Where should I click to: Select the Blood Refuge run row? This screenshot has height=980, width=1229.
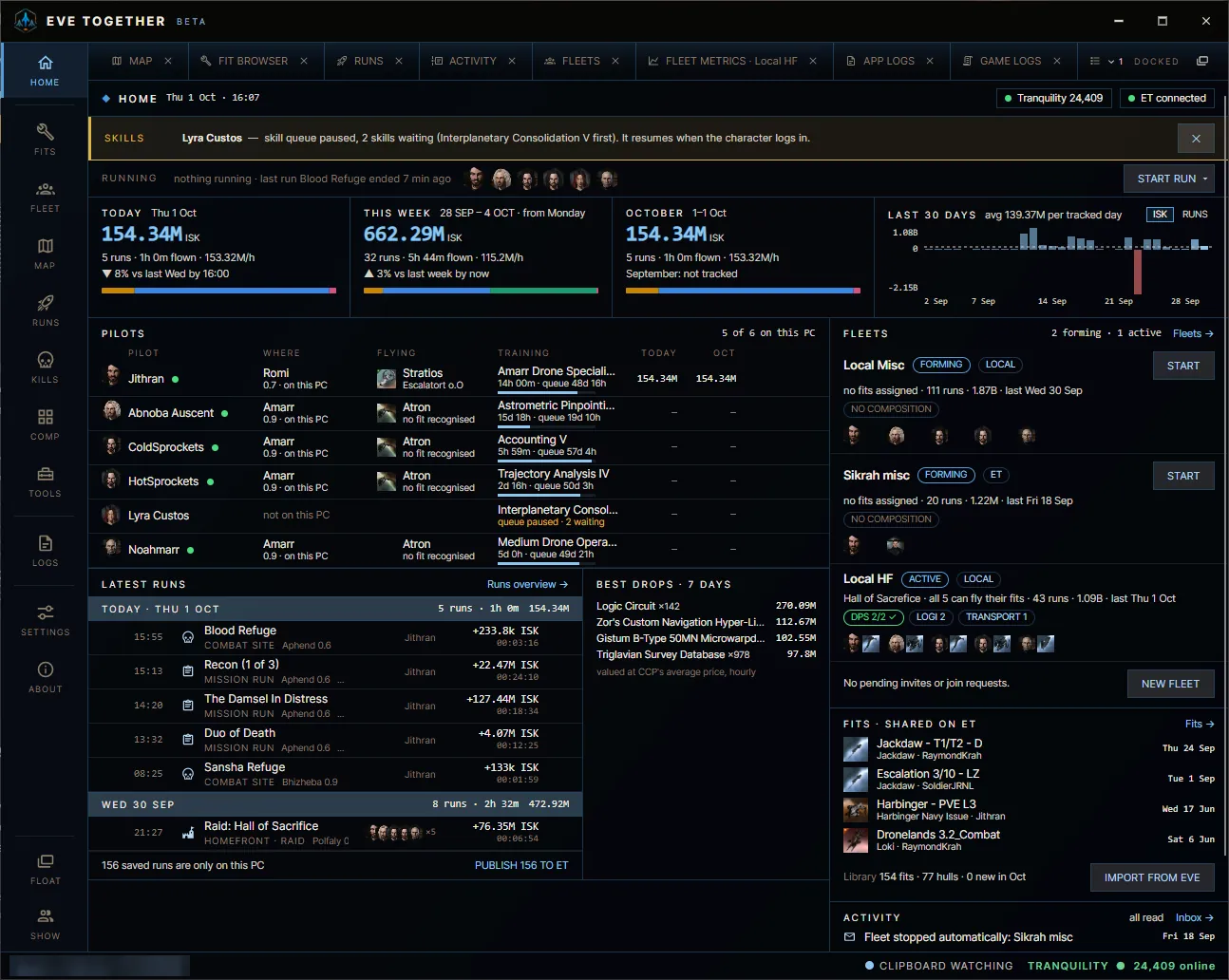point(335,638)
